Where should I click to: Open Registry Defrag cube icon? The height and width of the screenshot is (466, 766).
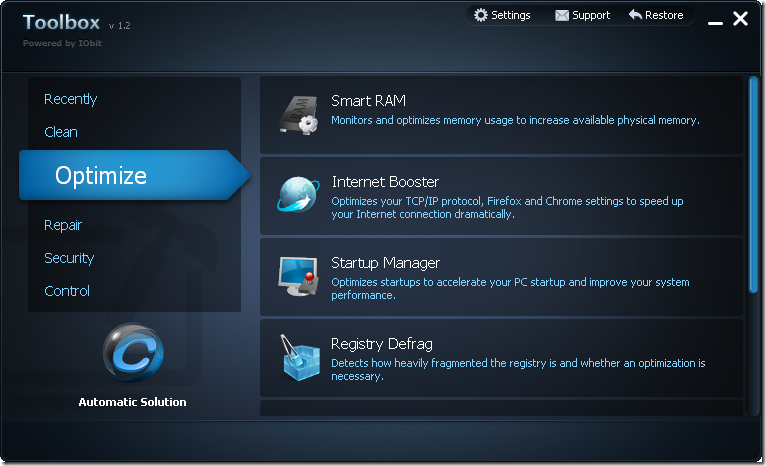point(299,358)
